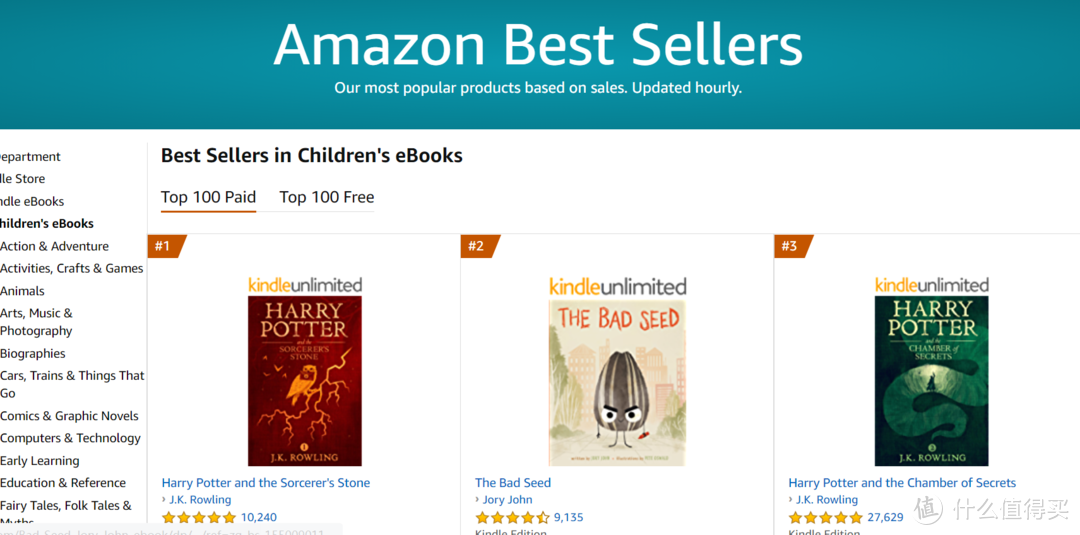Open The Bad Seed book cover
This screenshot has height=535, width=1080.
(x=617, y=382)
